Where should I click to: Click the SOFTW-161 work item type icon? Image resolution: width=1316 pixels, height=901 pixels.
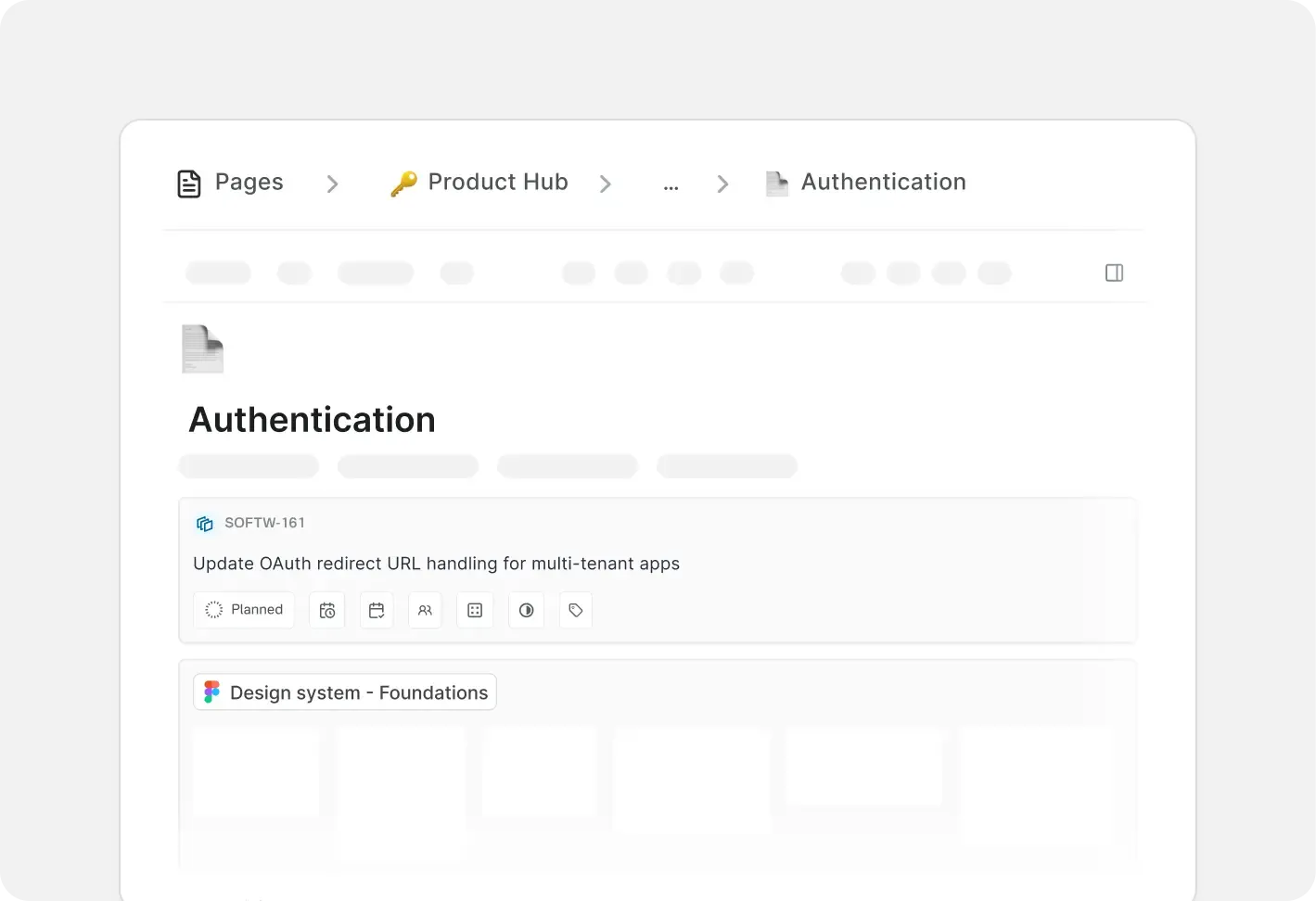click(x=205, y=524)
